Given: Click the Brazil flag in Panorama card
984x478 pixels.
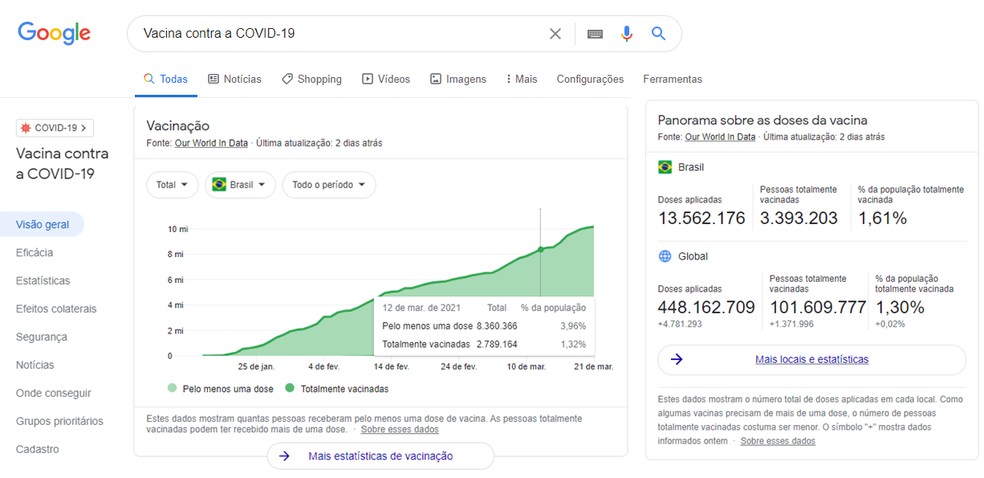Looking at the screenshot, I should pos(665,167).
